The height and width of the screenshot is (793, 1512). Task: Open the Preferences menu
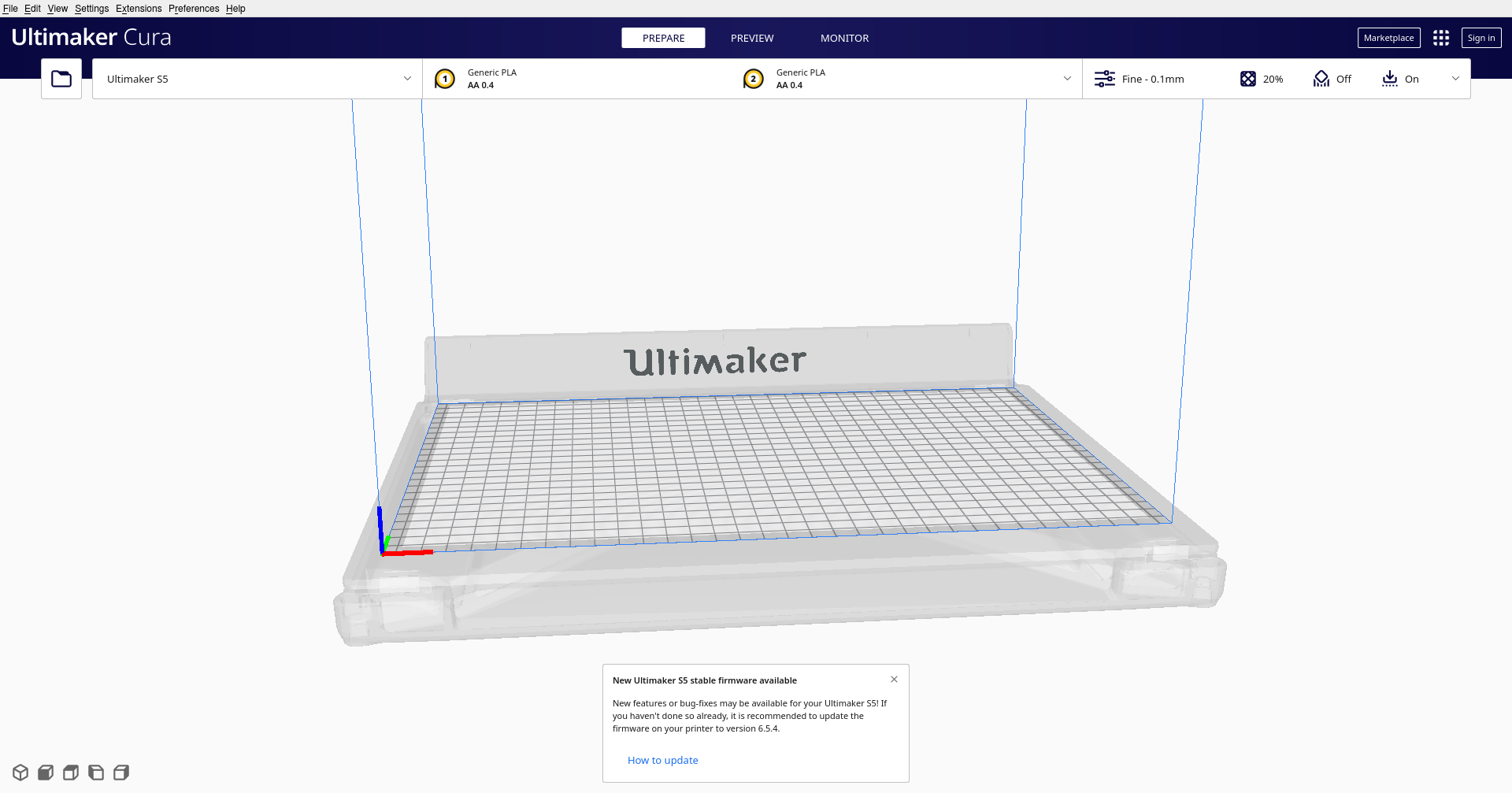click(x=194, y=9)
